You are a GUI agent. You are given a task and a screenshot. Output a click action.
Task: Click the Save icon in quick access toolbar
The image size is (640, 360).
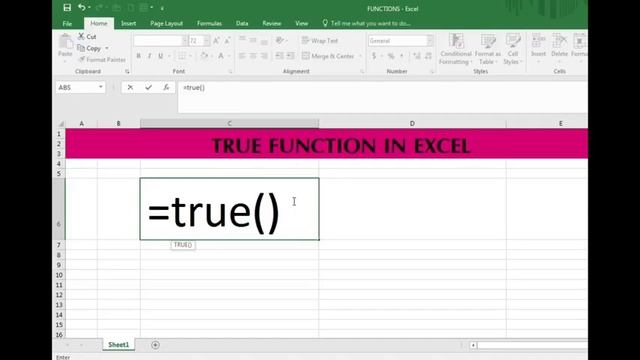(x=67, y=8)
